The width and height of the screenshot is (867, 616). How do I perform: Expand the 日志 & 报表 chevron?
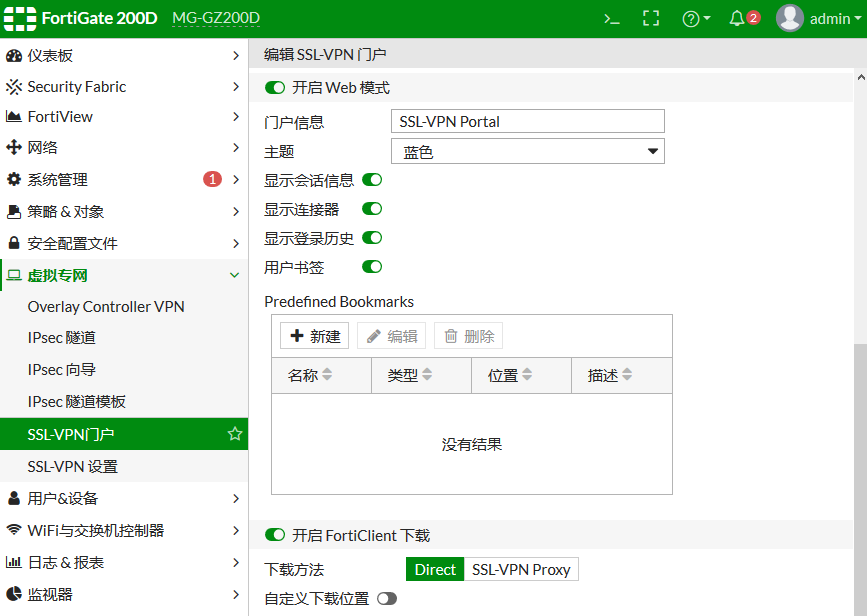236,562
